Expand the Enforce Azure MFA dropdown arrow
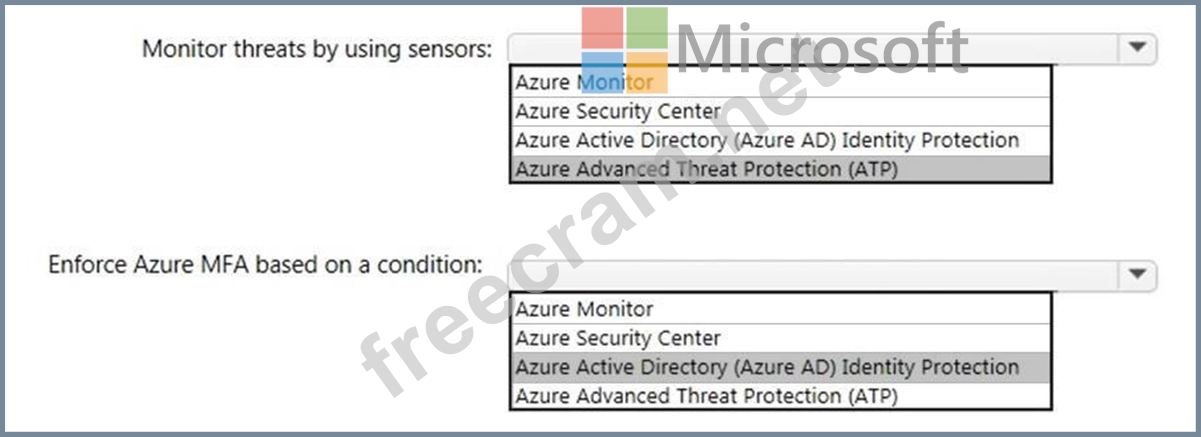Viewport: 1201px width, 437px height. tap(1136, 274)
